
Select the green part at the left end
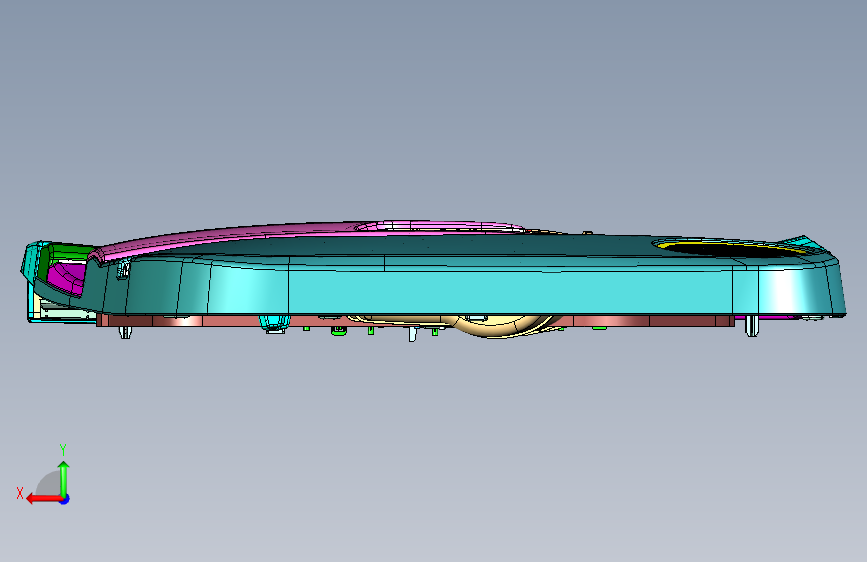coord(69,252)
